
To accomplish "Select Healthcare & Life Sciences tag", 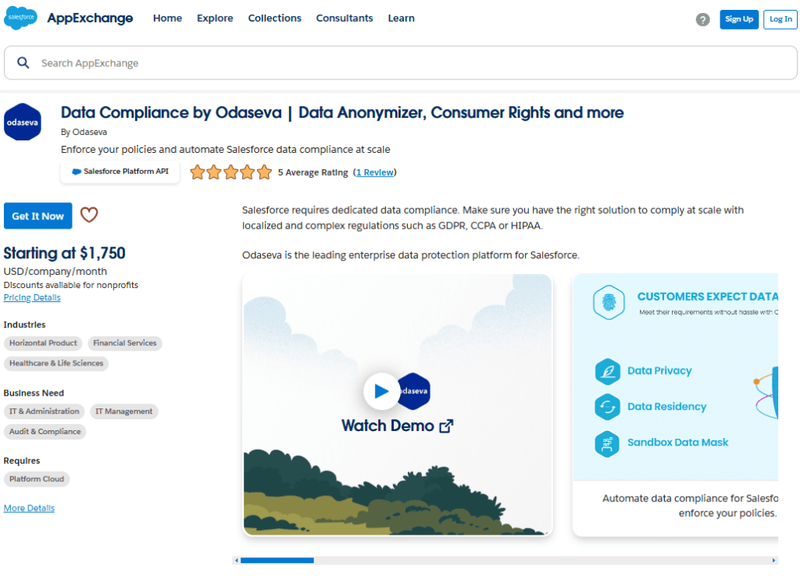I will [x=56, y=363].
